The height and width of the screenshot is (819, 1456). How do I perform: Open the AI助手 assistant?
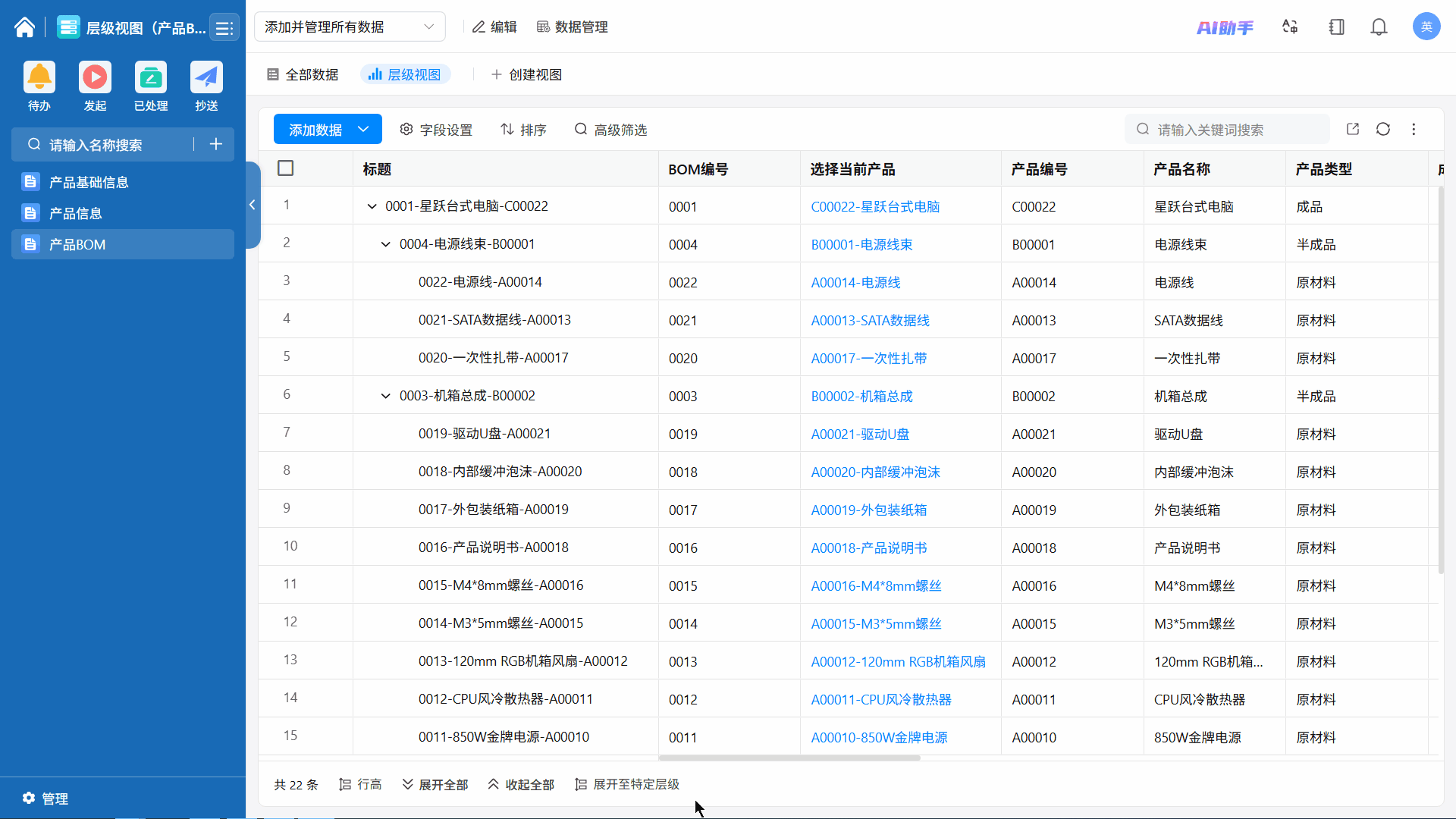1225,28
